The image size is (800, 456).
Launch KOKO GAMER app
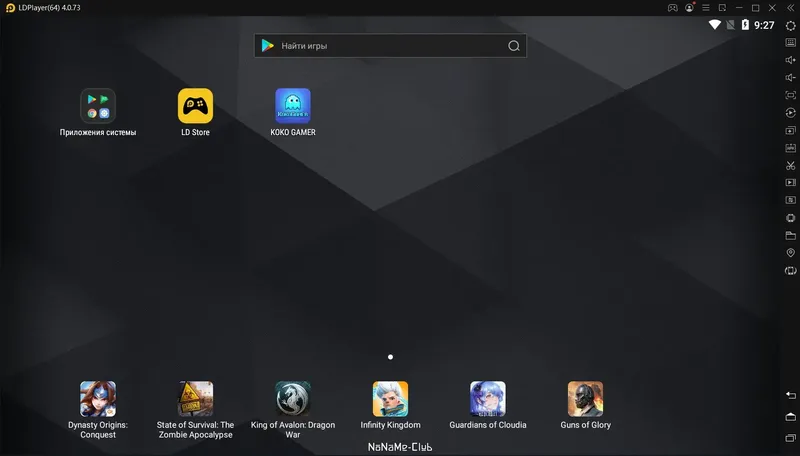click(293, 112)
